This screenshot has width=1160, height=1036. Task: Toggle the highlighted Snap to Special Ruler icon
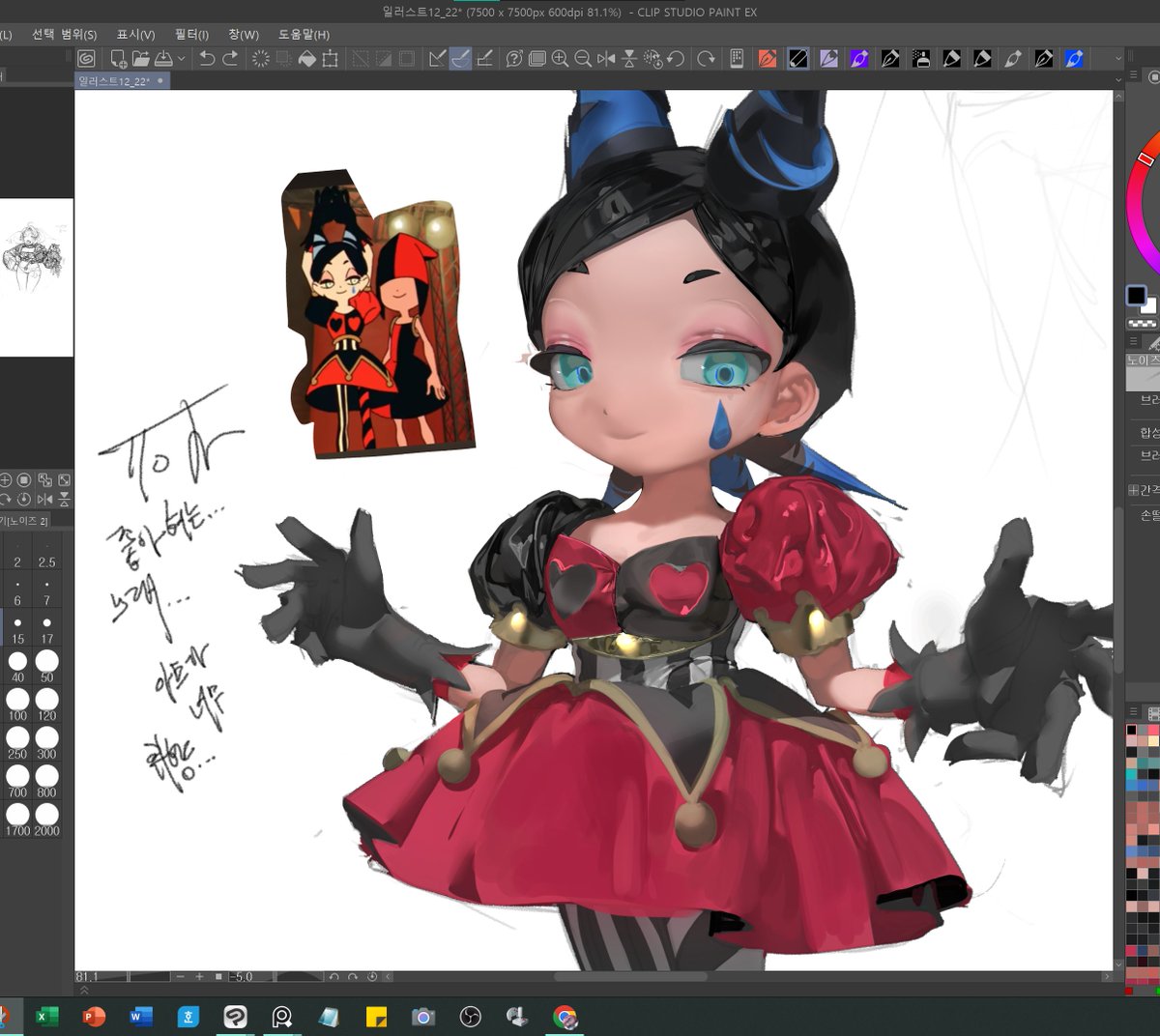pos(461,59)
